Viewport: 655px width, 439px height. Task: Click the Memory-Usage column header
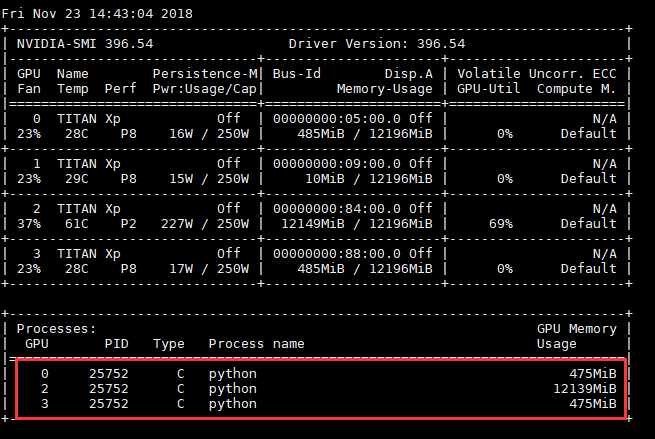385,88
